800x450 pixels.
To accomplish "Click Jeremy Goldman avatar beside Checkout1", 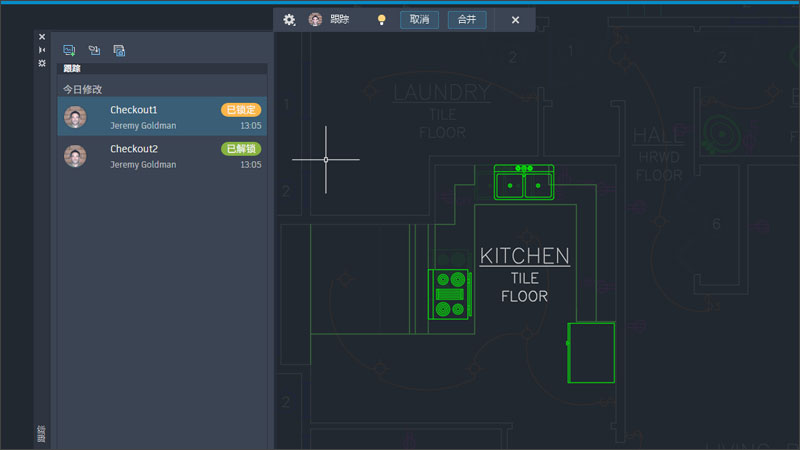I will (75, 117).
